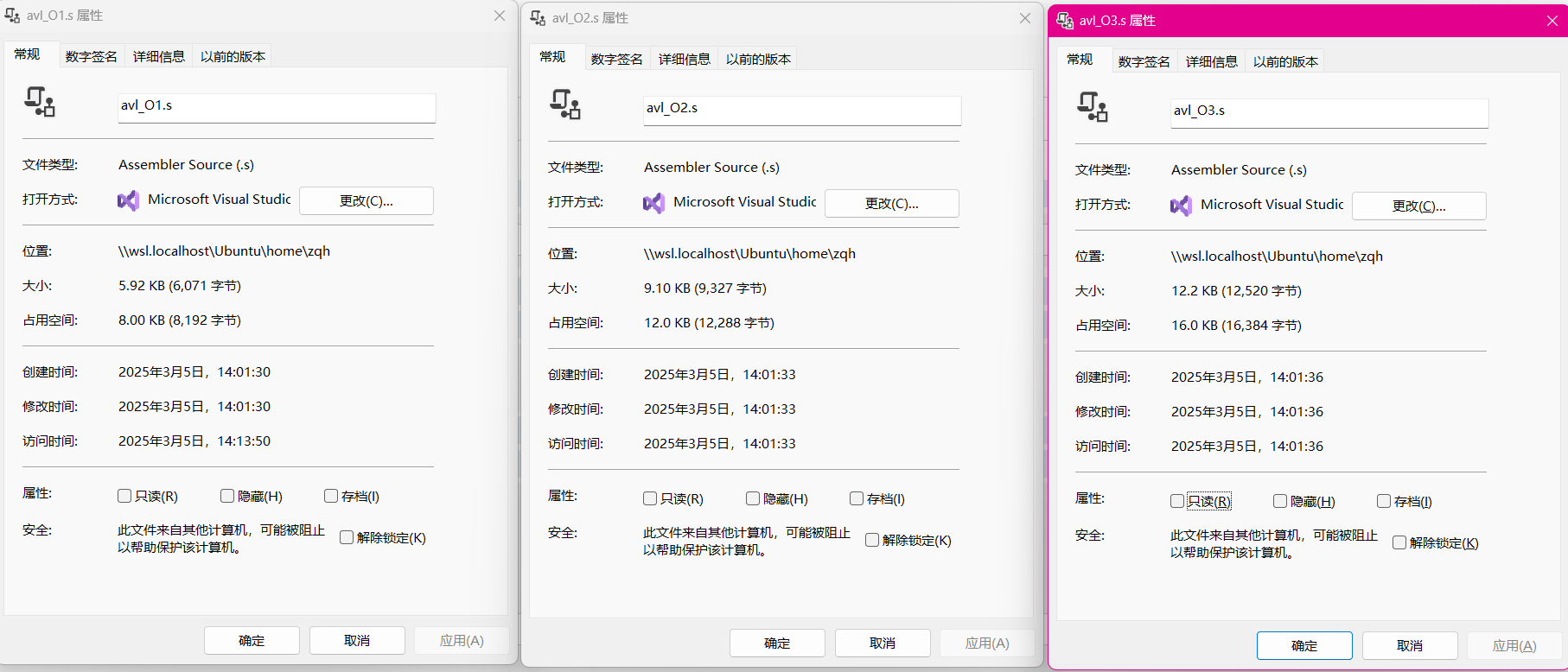Click the file type icon in avl_O2.s properties

[x=565, y=105]
